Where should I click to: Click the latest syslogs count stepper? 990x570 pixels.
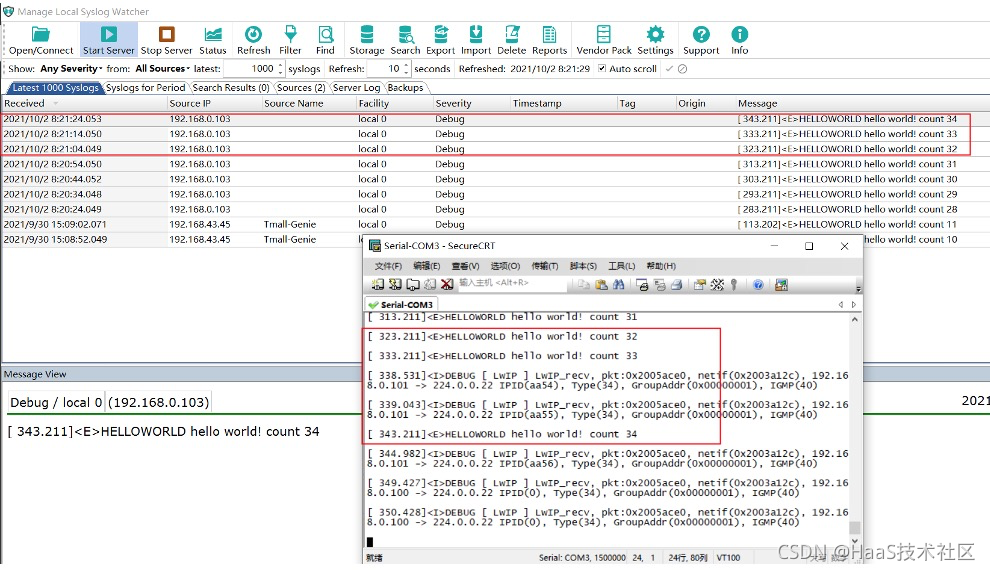pos(280,68)
